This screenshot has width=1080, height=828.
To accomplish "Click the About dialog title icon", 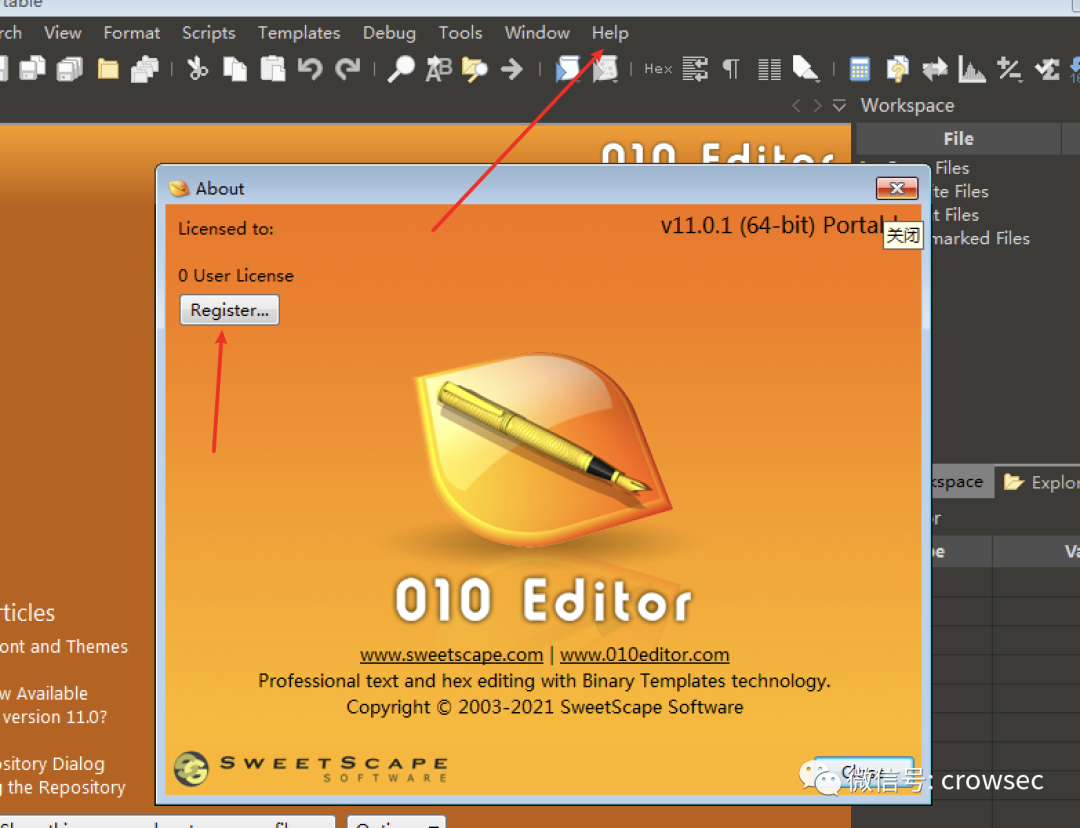I will (179, 188).
